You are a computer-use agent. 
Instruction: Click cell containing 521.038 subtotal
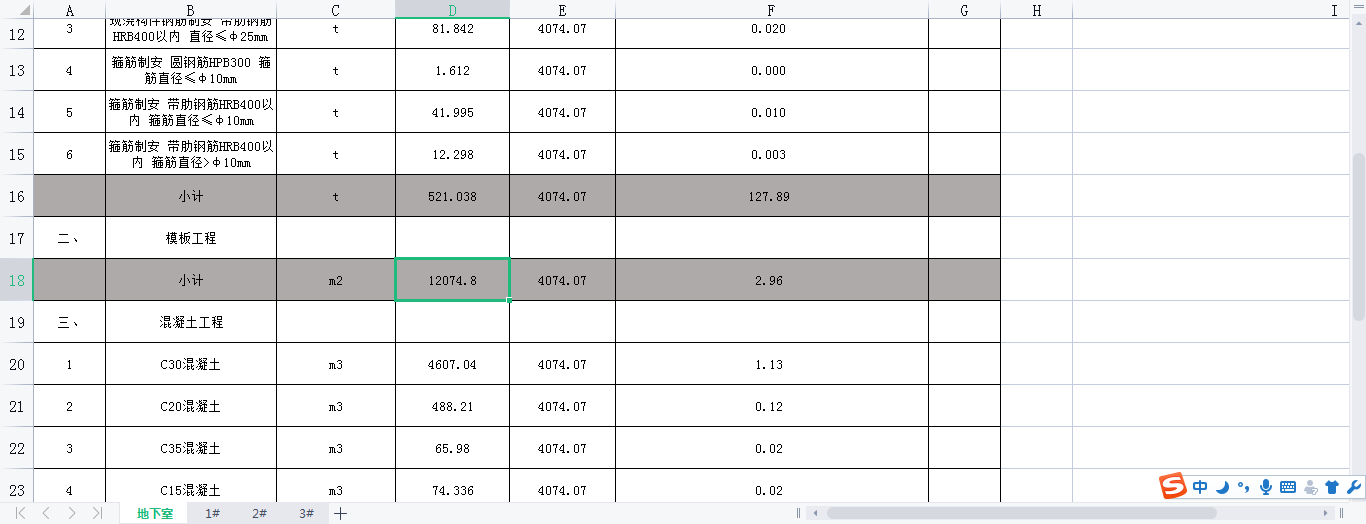(x=452, y=197)
